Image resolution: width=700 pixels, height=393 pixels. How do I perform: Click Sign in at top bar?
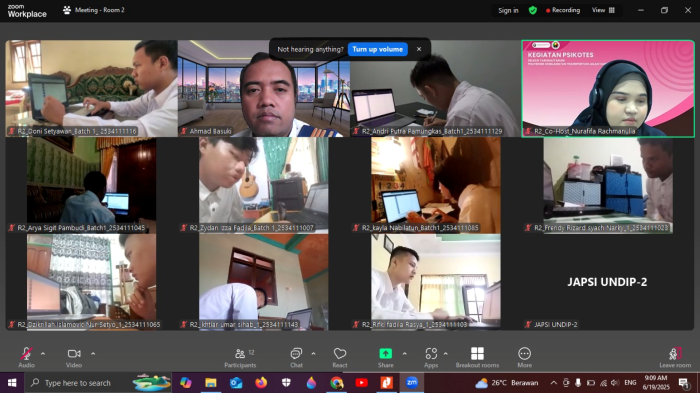coord(508,10)
